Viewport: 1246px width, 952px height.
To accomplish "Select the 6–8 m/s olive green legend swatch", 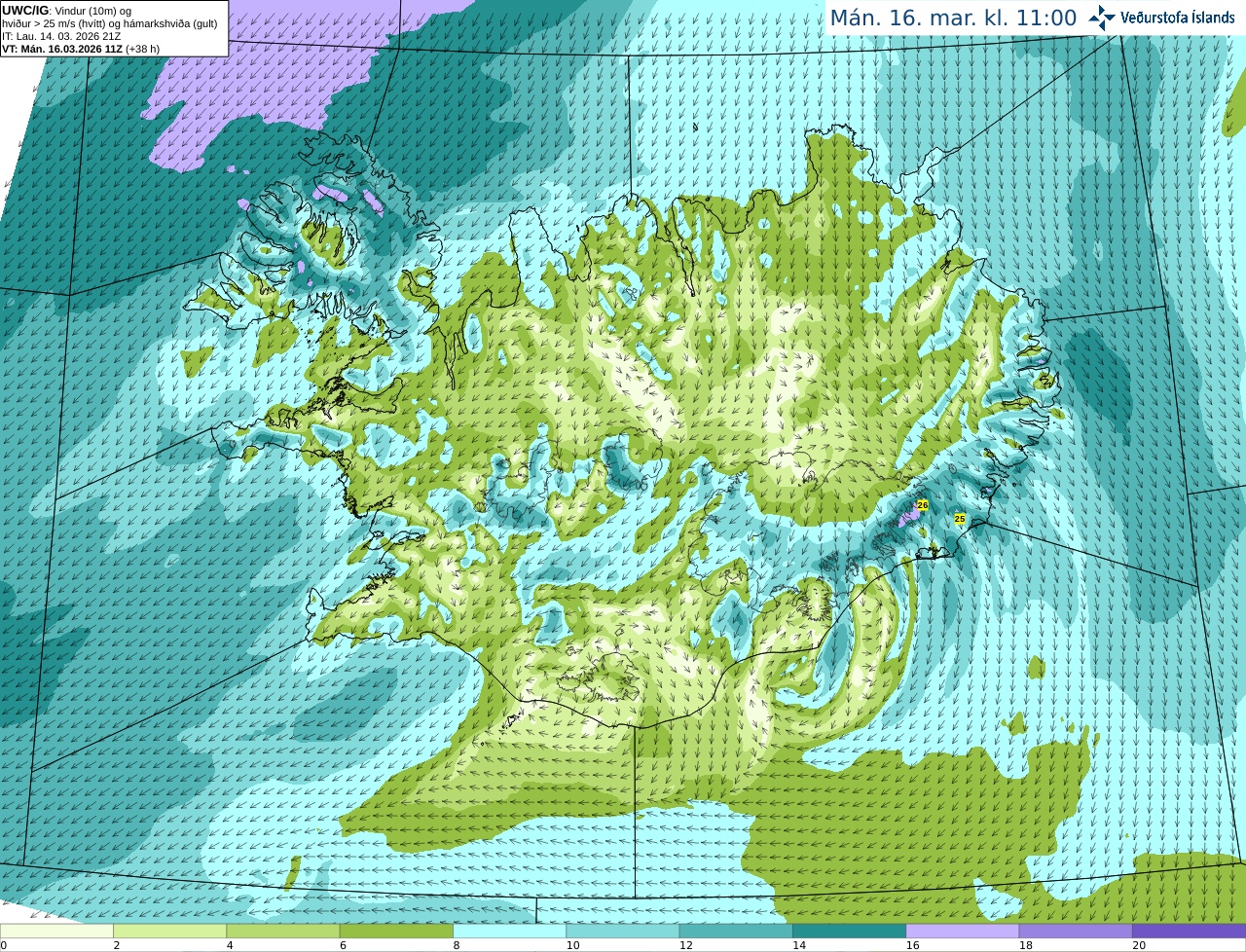I will 396,932.
